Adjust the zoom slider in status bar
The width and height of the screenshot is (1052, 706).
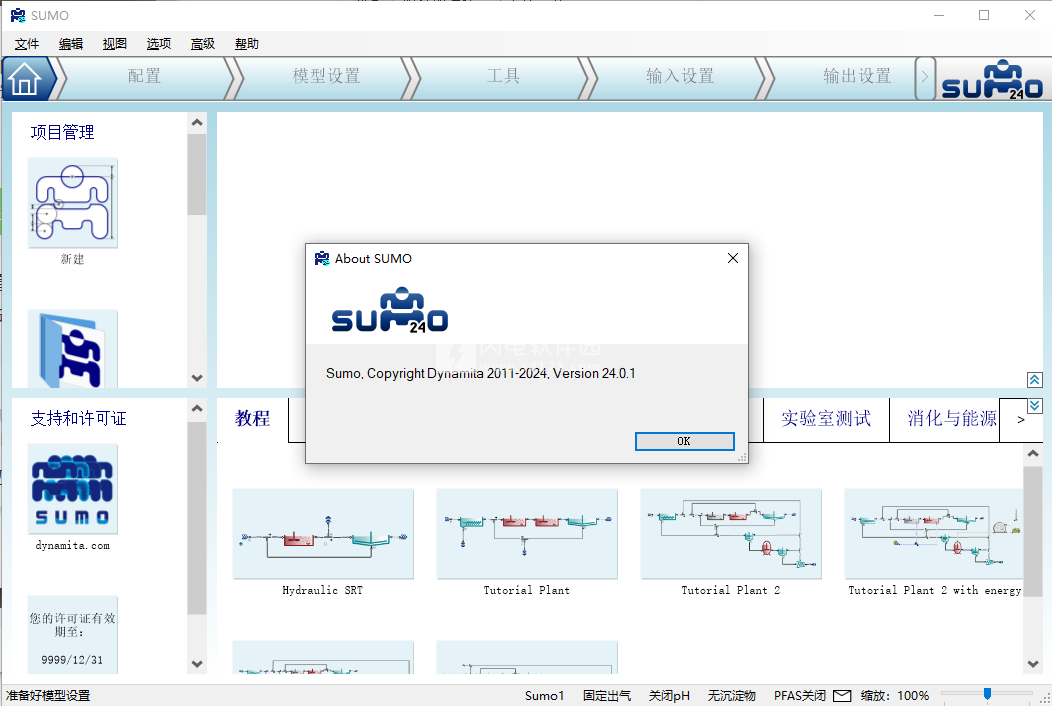pyautogui.click(x=987, y=694)
